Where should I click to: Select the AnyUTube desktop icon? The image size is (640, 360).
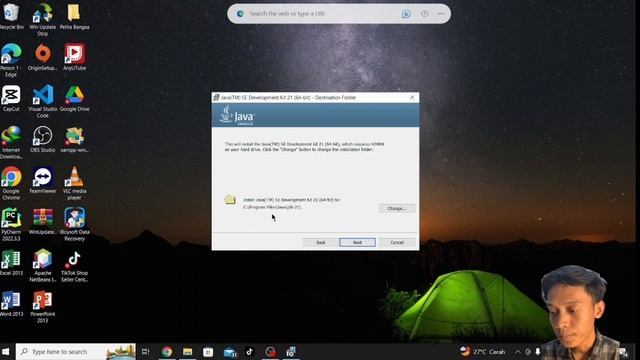(74, 58)
